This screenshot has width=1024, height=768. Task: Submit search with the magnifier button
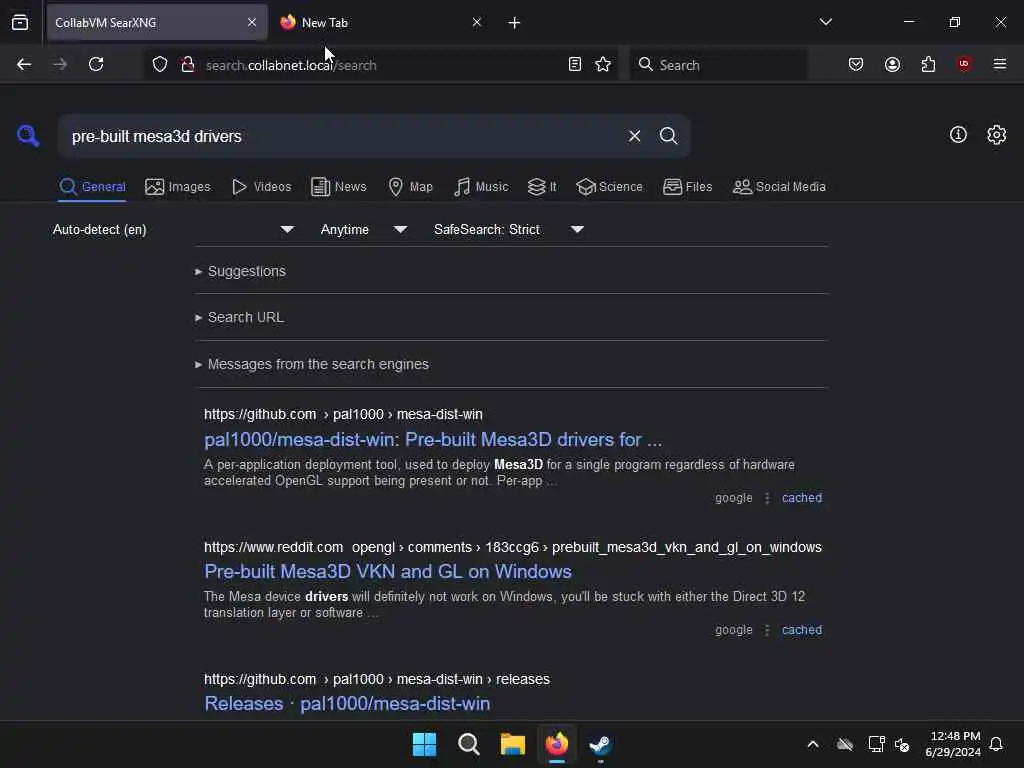click(669, 136)
